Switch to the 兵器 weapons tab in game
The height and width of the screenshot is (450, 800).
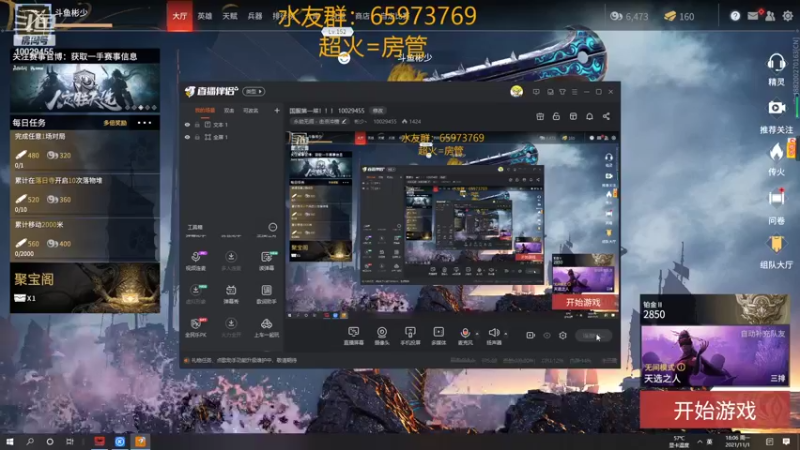point(255,16)
